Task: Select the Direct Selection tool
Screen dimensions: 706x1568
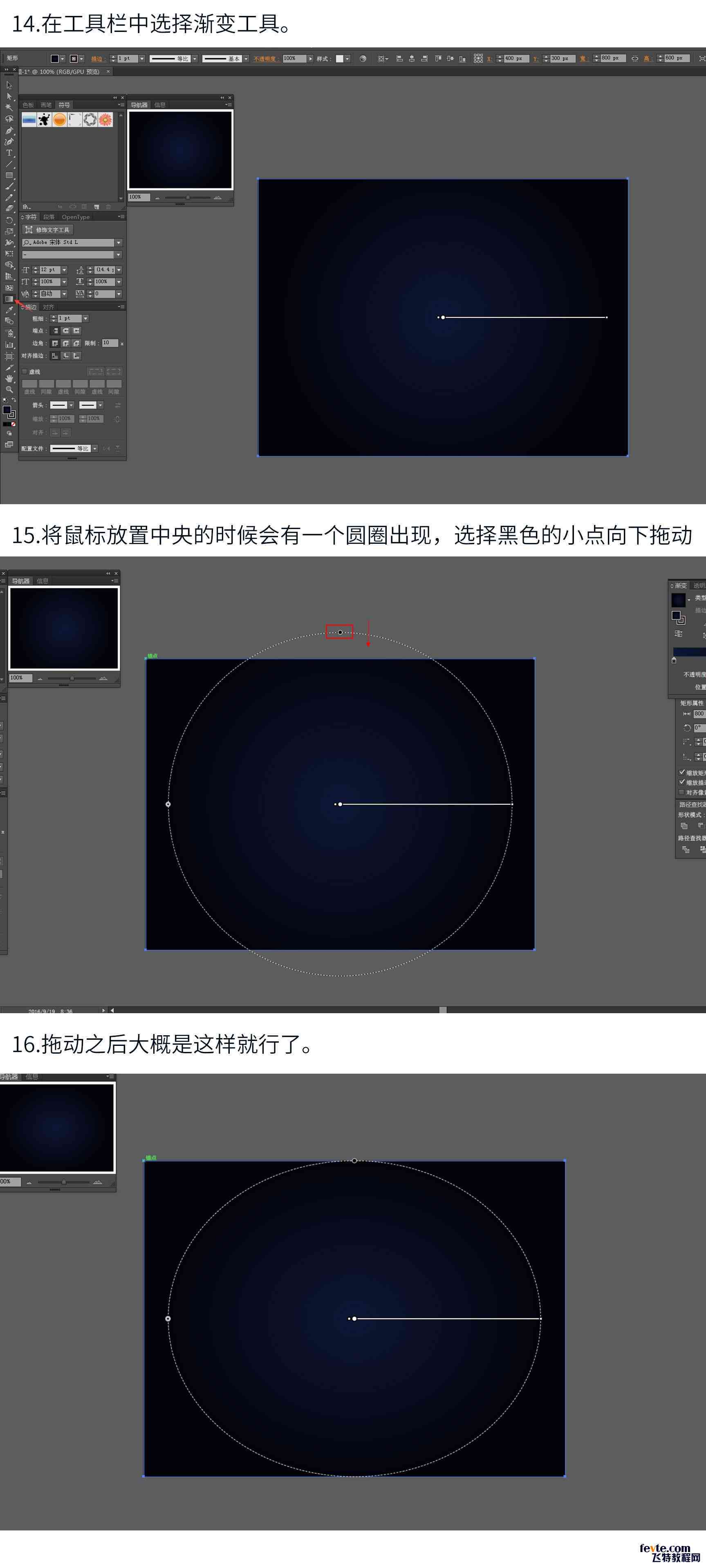Action: point(9,96)
